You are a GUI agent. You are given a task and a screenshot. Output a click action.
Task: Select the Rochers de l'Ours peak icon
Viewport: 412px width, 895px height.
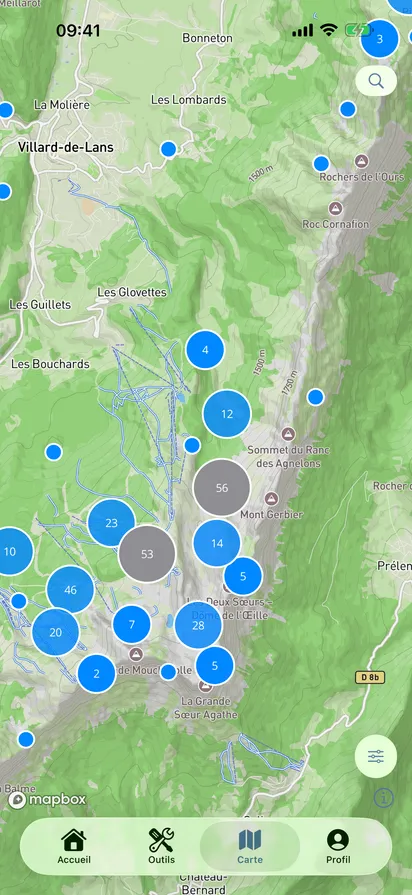[361, 160]
